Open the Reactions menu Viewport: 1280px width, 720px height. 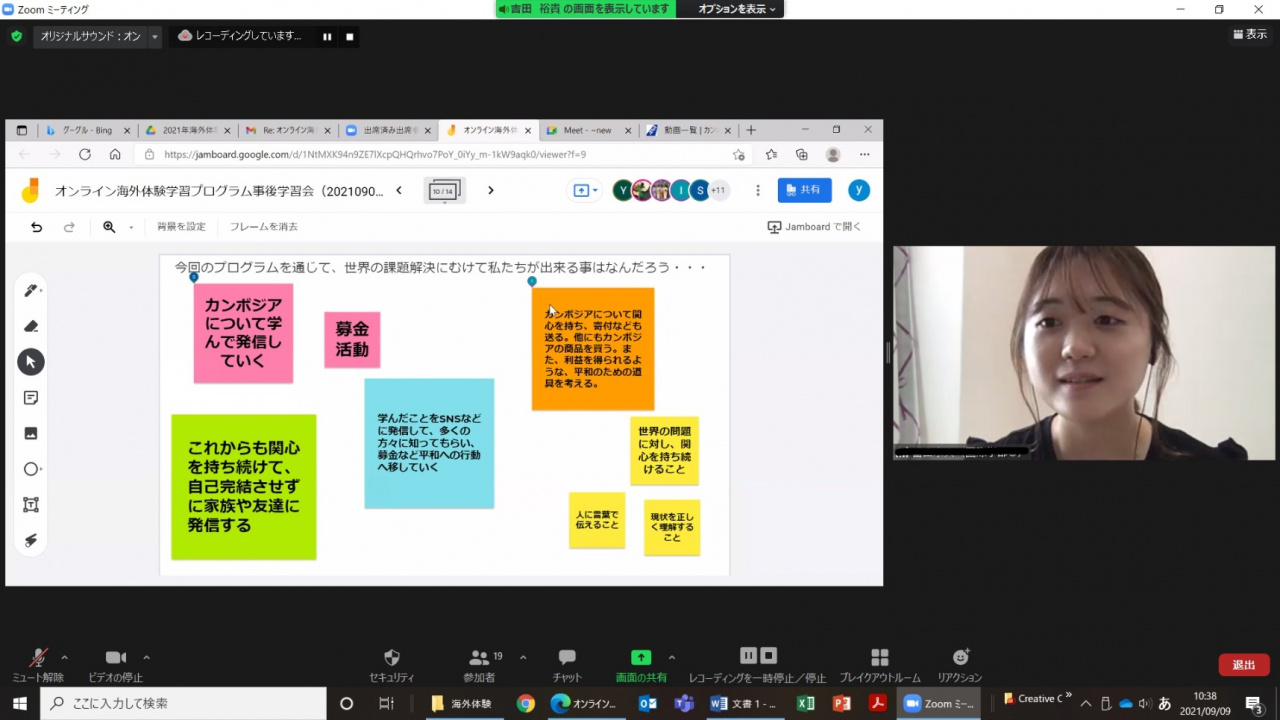[x=960, y=658]
